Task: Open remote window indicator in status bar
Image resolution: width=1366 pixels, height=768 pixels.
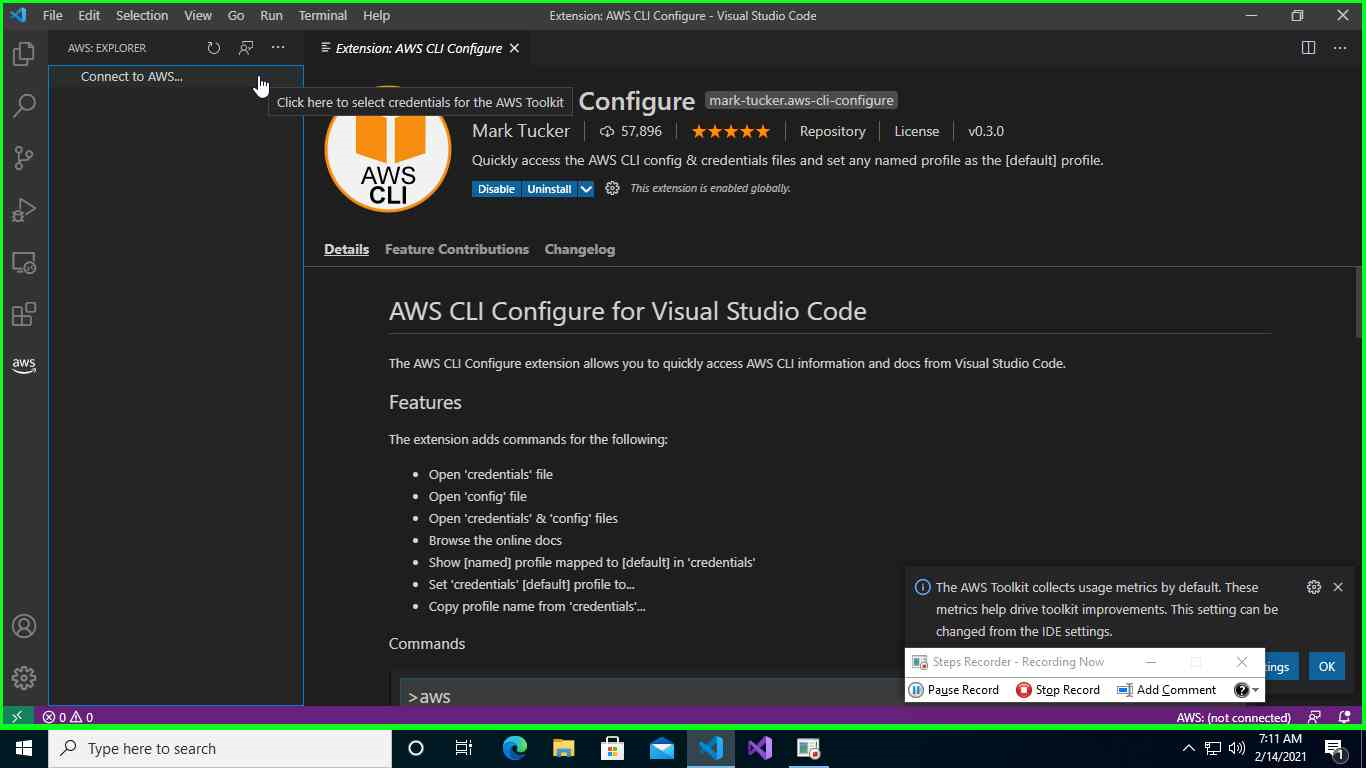Action: [16, 717]
